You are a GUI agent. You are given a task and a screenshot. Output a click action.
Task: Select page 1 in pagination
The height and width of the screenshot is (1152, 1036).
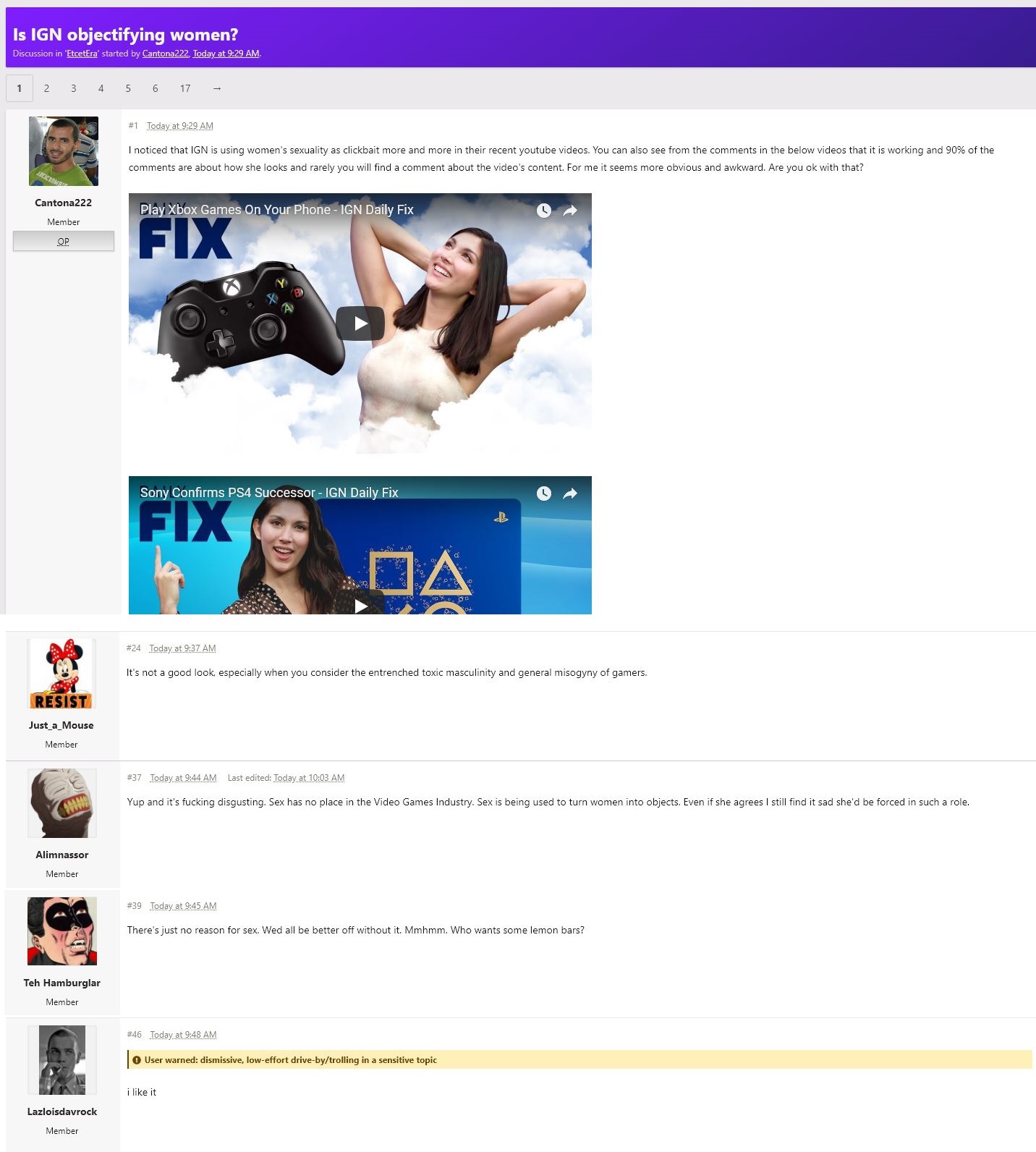[20, 88]
